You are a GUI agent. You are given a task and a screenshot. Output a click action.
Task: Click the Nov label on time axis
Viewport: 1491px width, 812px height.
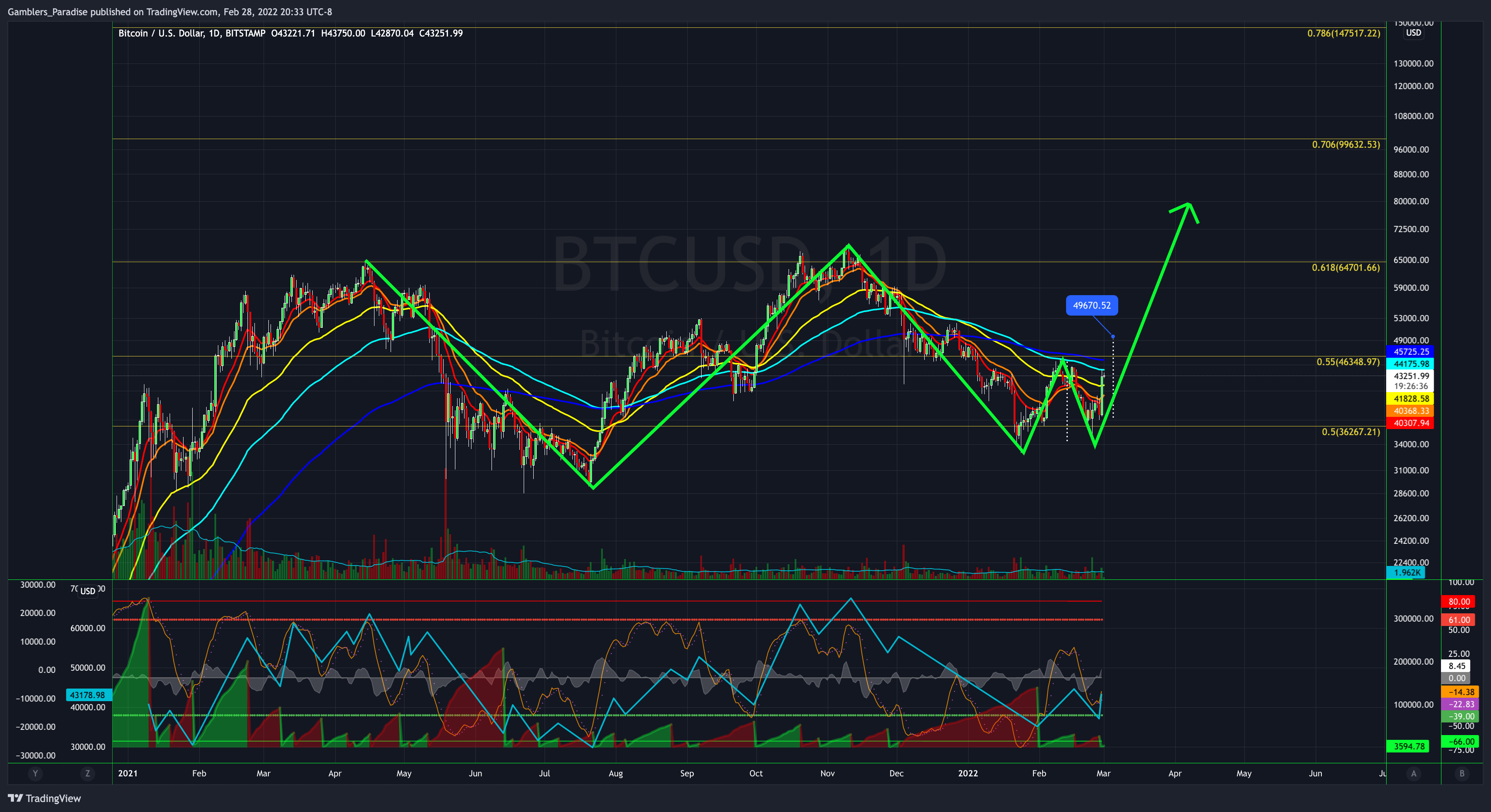pyautogui.click(x=827, y=773)
